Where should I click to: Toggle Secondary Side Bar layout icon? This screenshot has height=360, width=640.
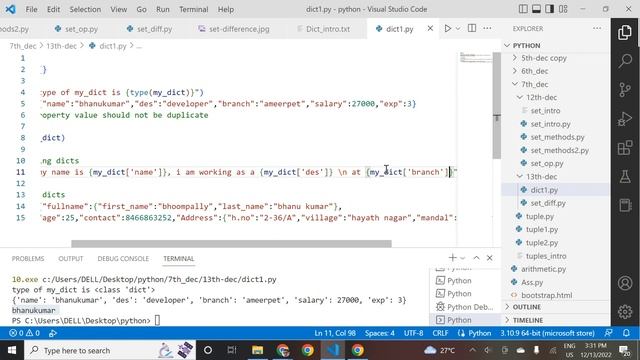click(x=550, y=9)
